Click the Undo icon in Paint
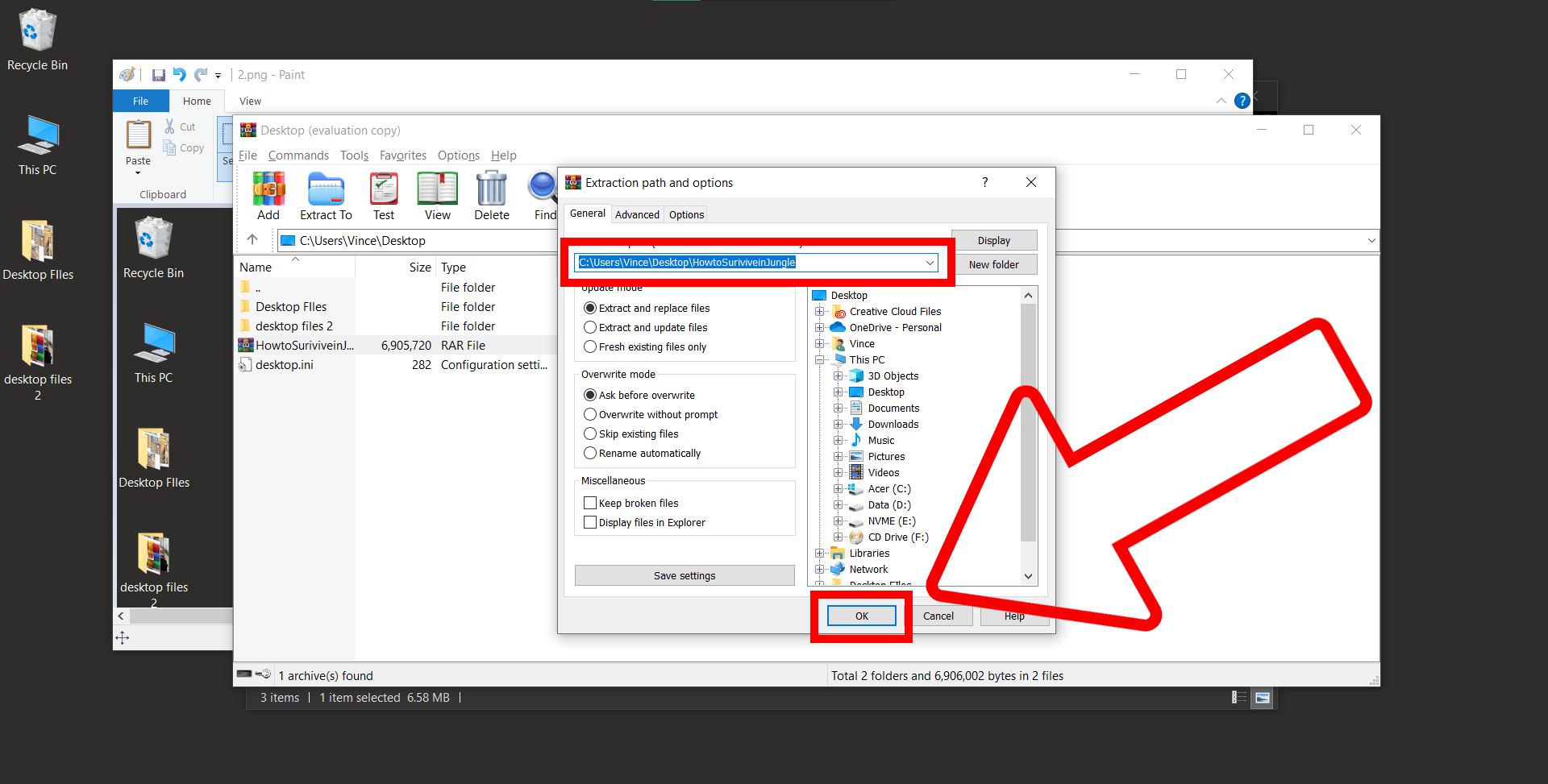The image size is (1548, 784). point(179,74)
